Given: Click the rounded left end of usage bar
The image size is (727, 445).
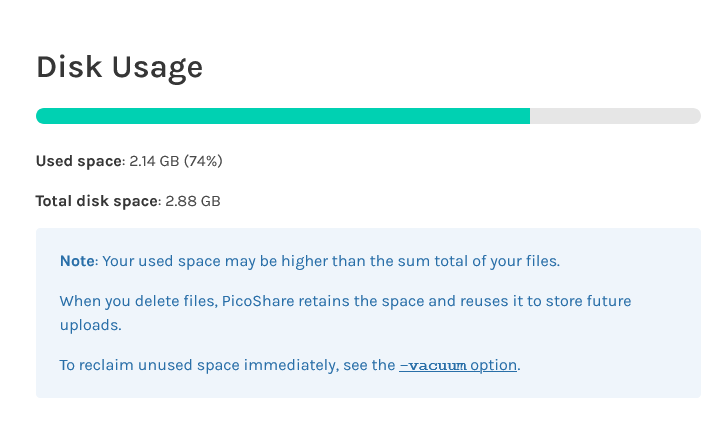Looking at the screenshot, I should [x=42, y=116].
